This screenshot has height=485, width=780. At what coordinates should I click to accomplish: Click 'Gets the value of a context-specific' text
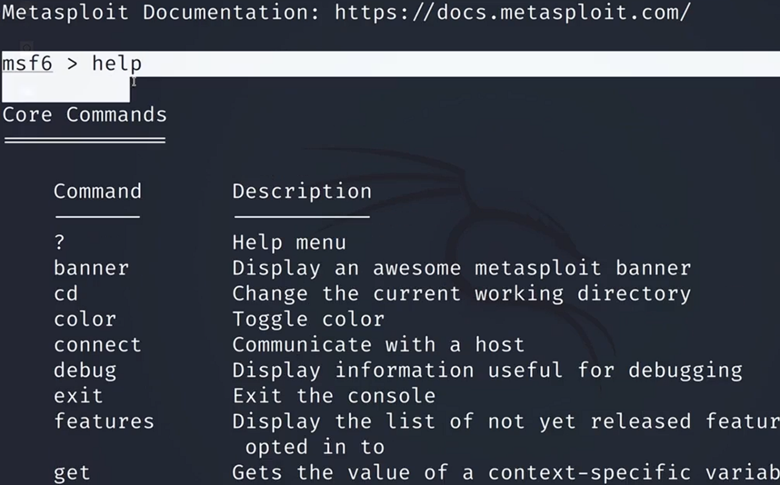462,473
